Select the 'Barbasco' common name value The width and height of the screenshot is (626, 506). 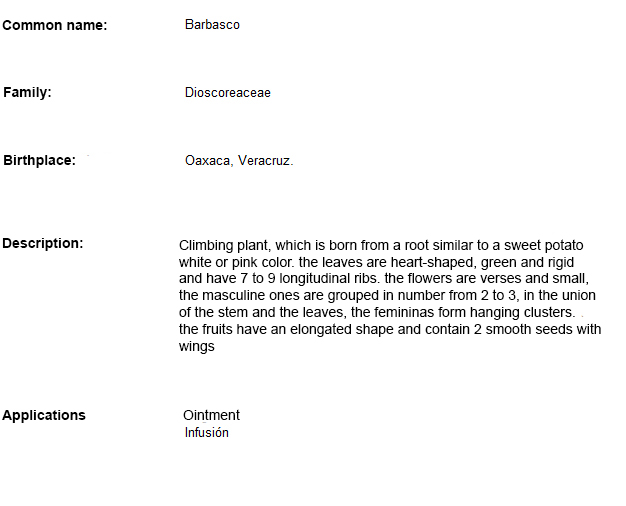[212, 24]
